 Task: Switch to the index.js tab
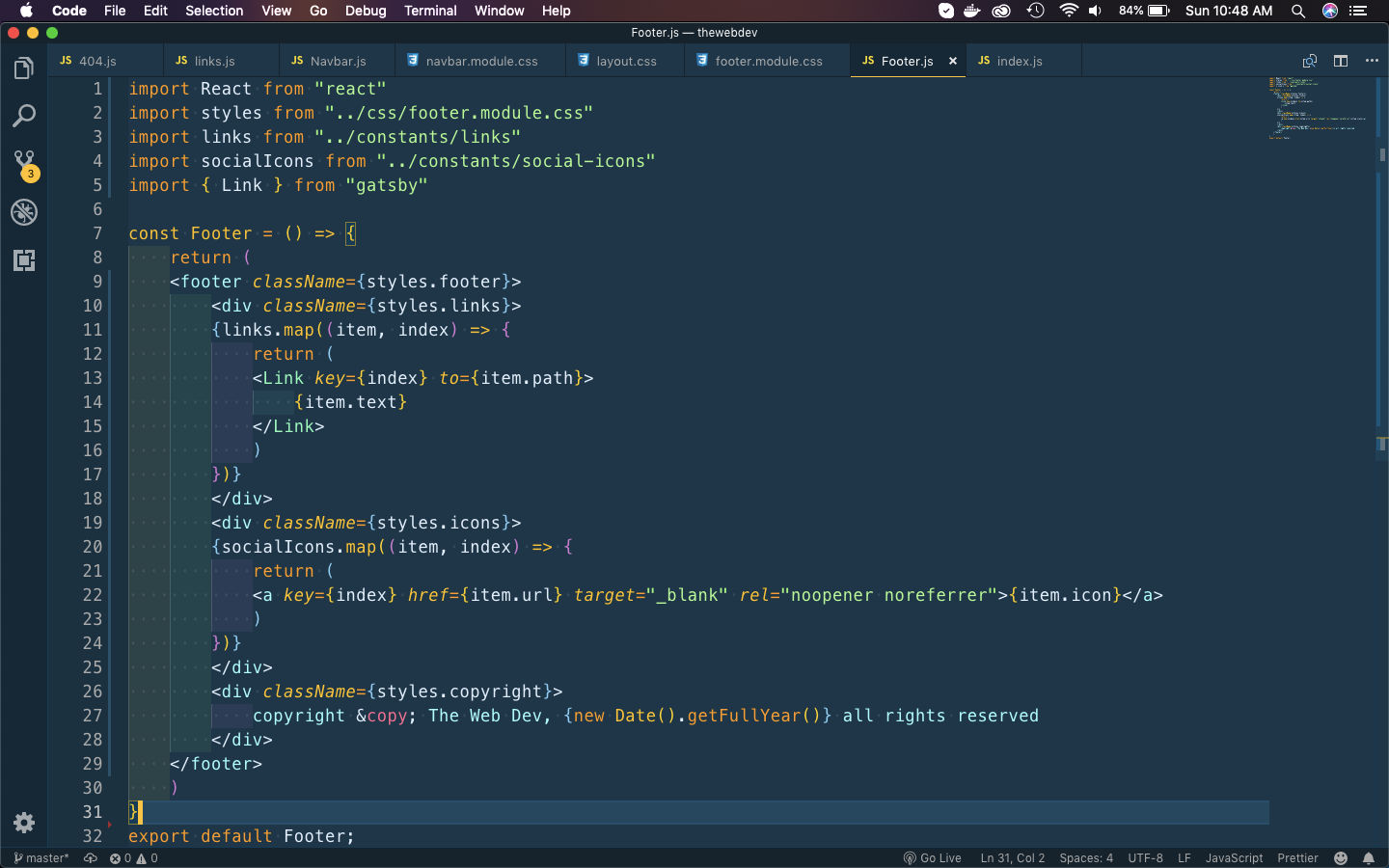coord(1023,61)
